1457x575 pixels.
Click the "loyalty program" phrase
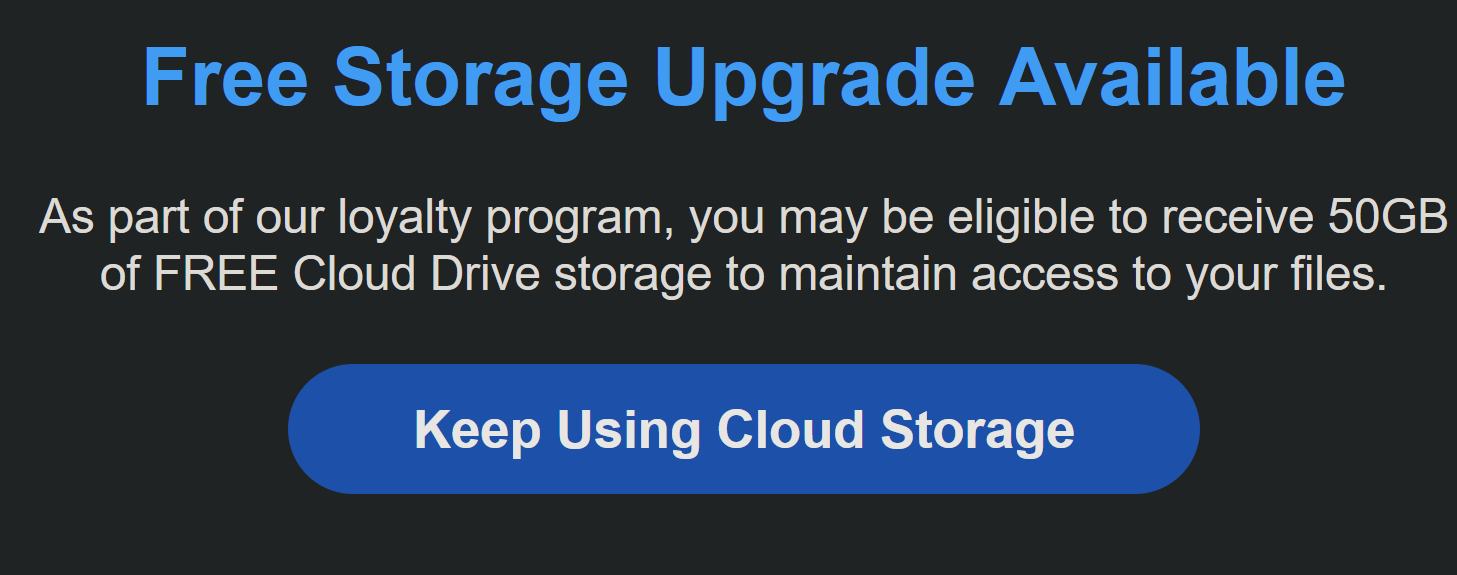[505, 218]
